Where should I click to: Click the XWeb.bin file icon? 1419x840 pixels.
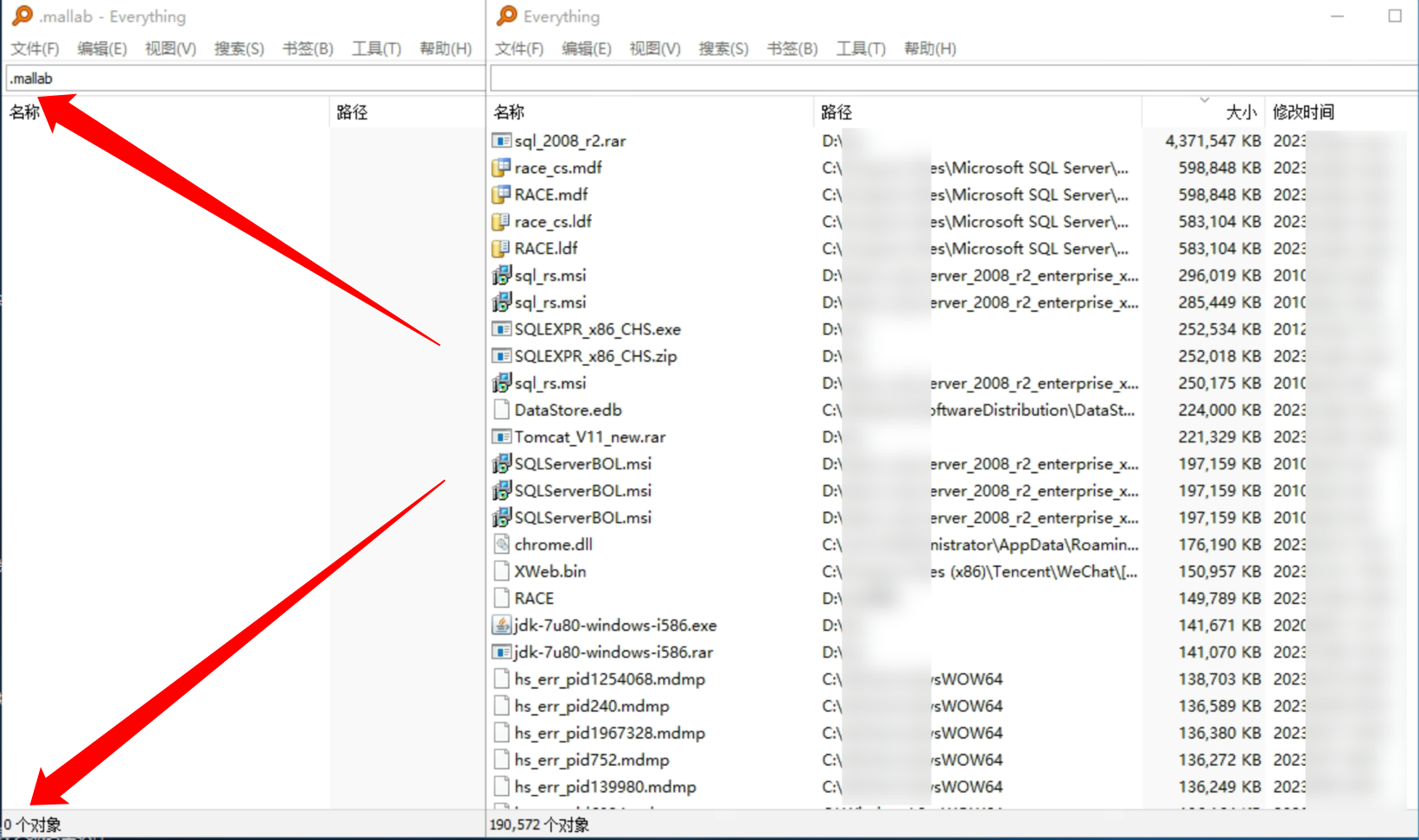pos(501,570)
